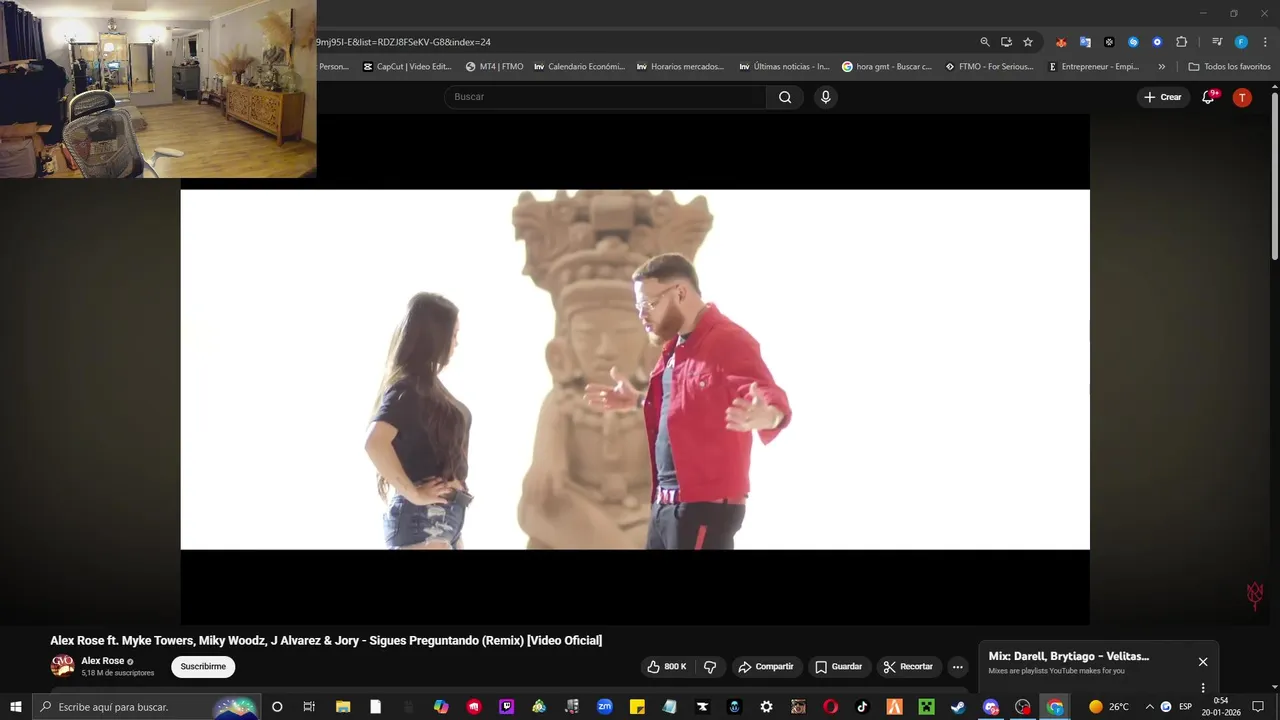Dislike the video with thumbs-down button

[x=710, y=666]
